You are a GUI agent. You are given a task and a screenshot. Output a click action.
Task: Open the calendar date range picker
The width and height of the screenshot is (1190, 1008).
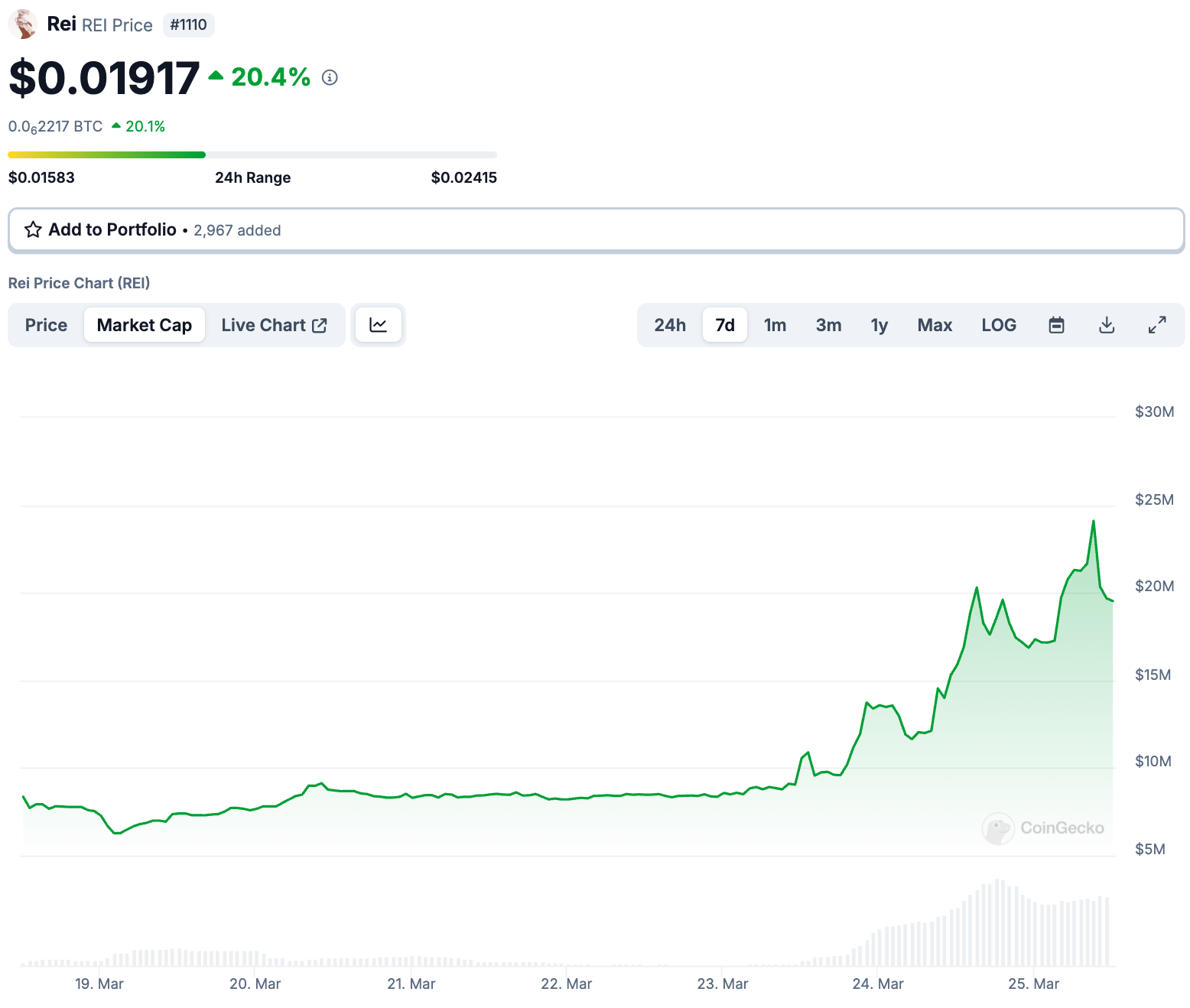click(1056, 325)
